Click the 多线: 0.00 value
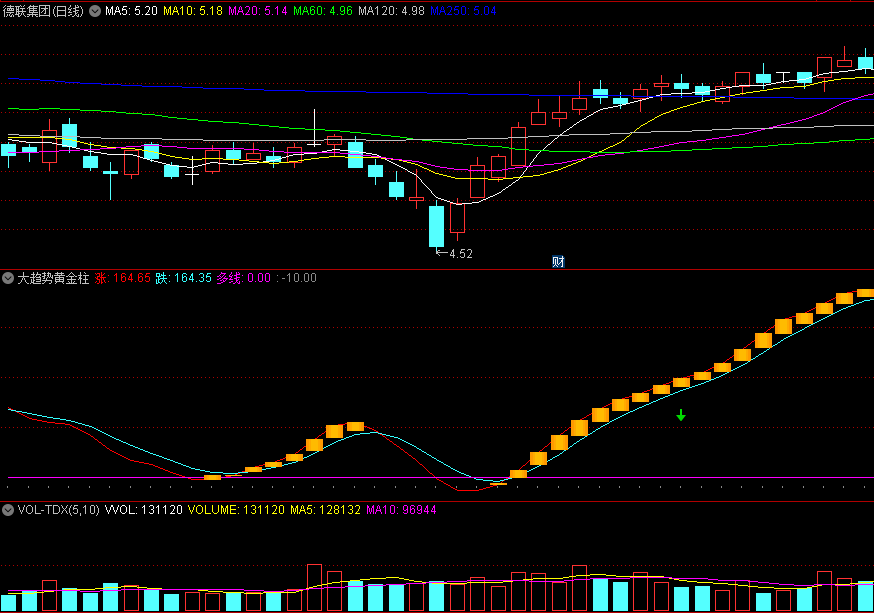 pyautogui.click(x=244, y=278)
